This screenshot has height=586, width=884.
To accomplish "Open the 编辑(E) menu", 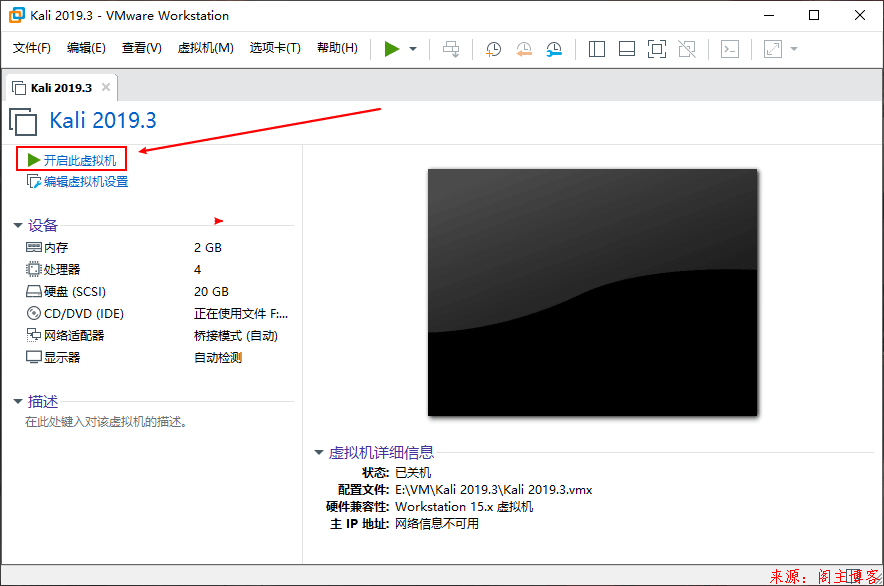I will pos(86,48).
